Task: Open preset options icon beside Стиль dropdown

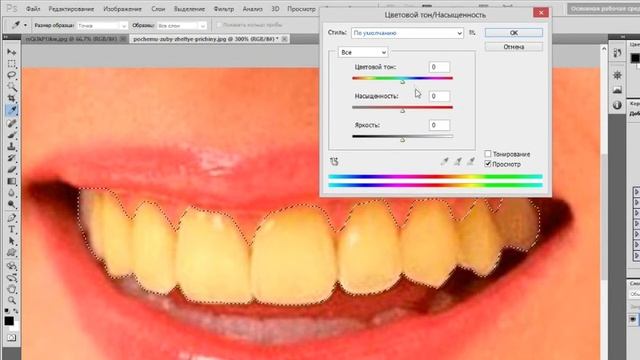Action: [472, 33]
